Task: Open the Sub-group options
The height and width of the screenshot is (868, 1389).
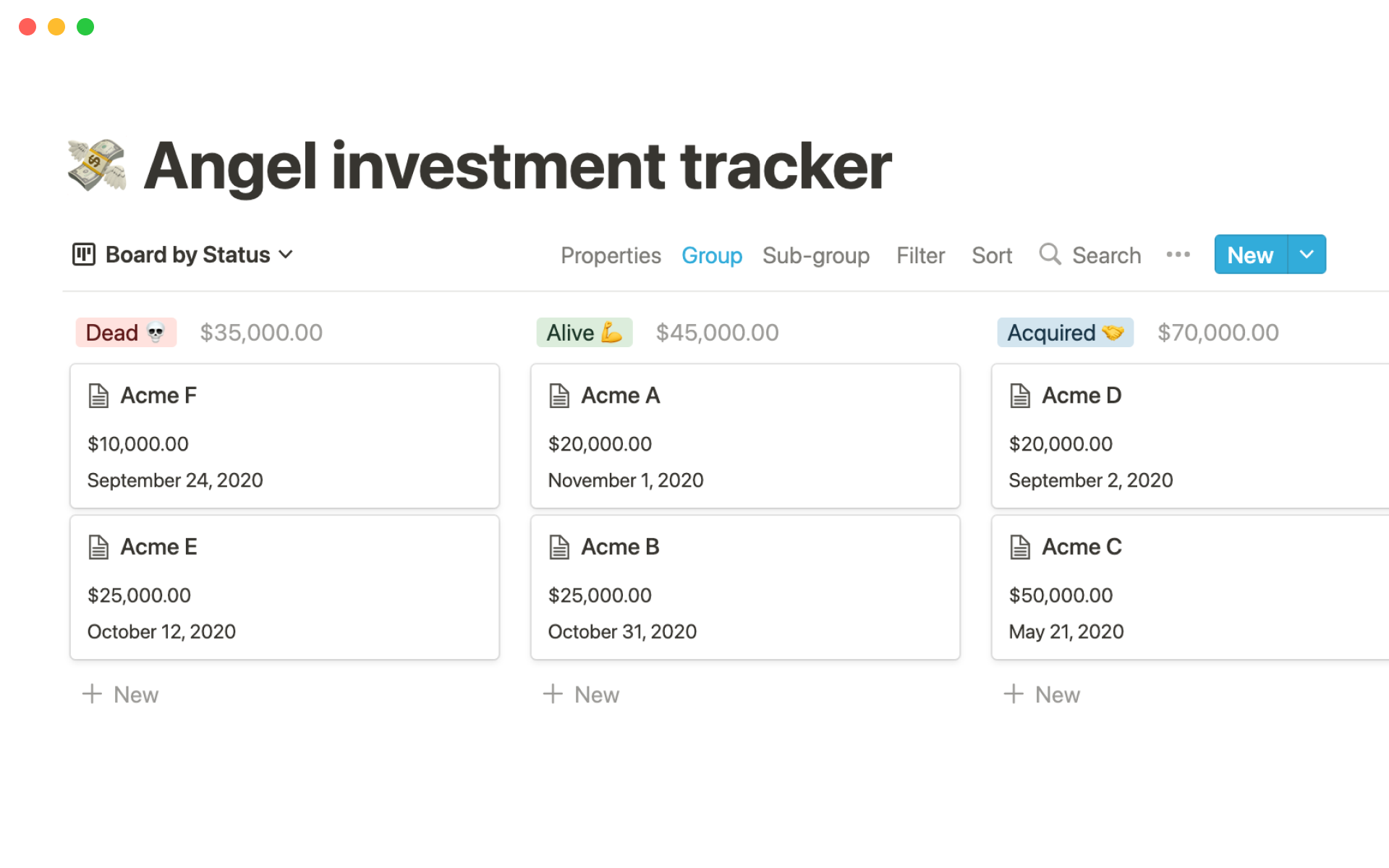Action: click(x=815, y=255)
